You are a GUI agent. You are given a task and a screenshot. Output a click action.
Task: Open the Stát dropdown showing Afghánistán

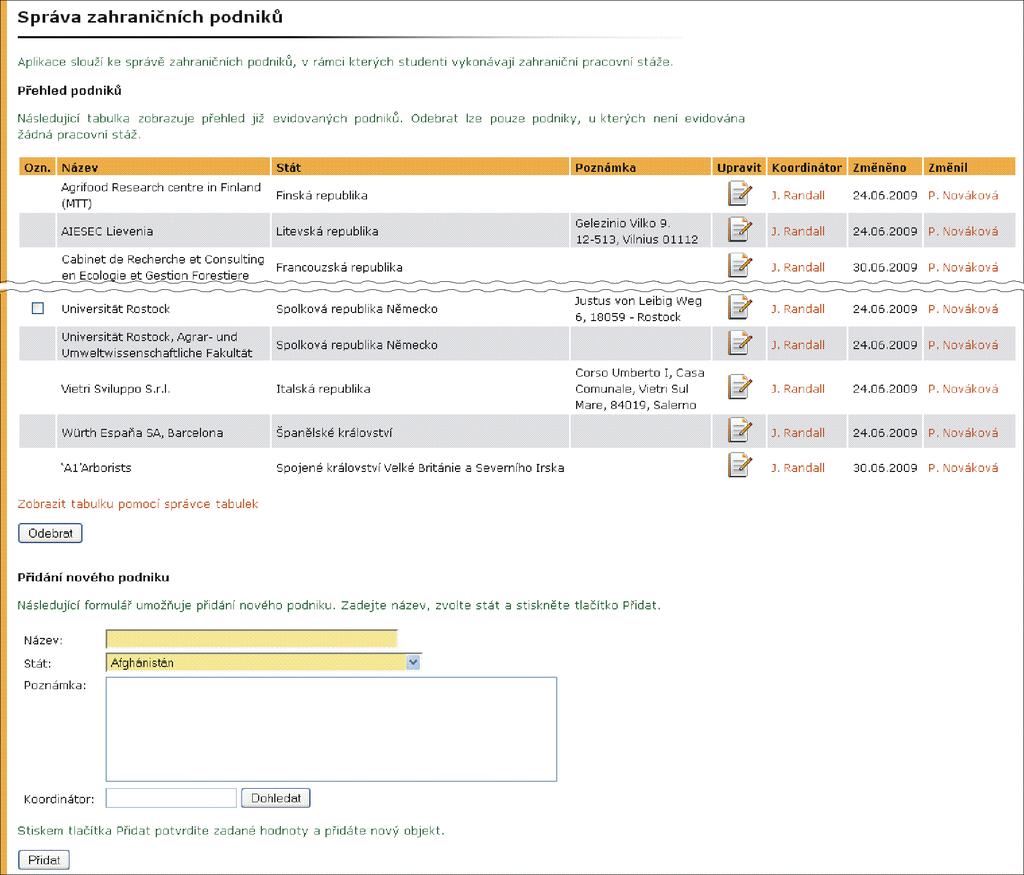[x=263, y=663]
